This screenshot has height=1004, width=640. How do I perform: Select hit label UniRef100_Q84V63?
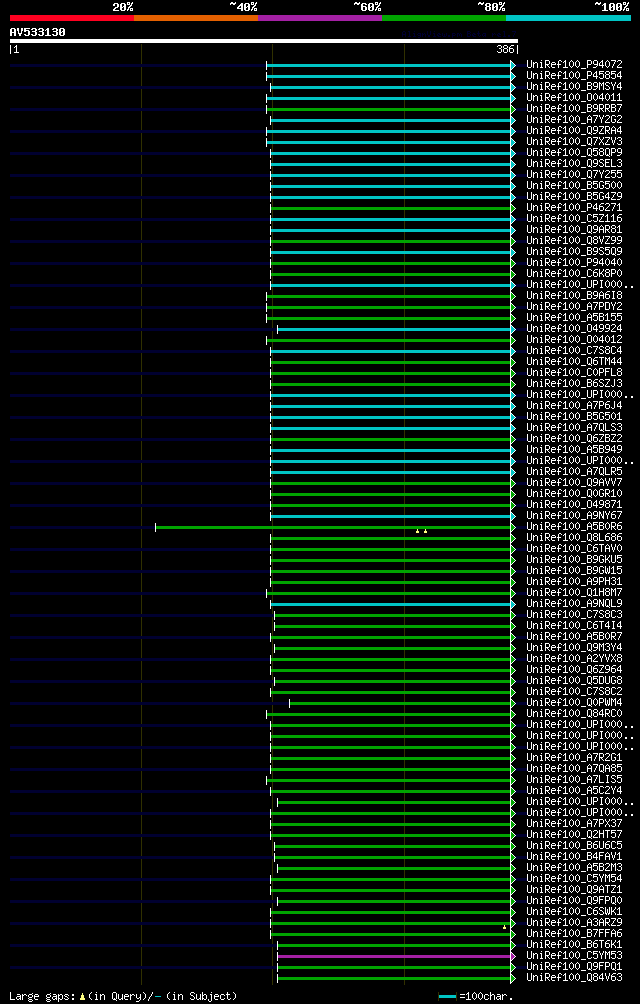click(x=574, y=978)
